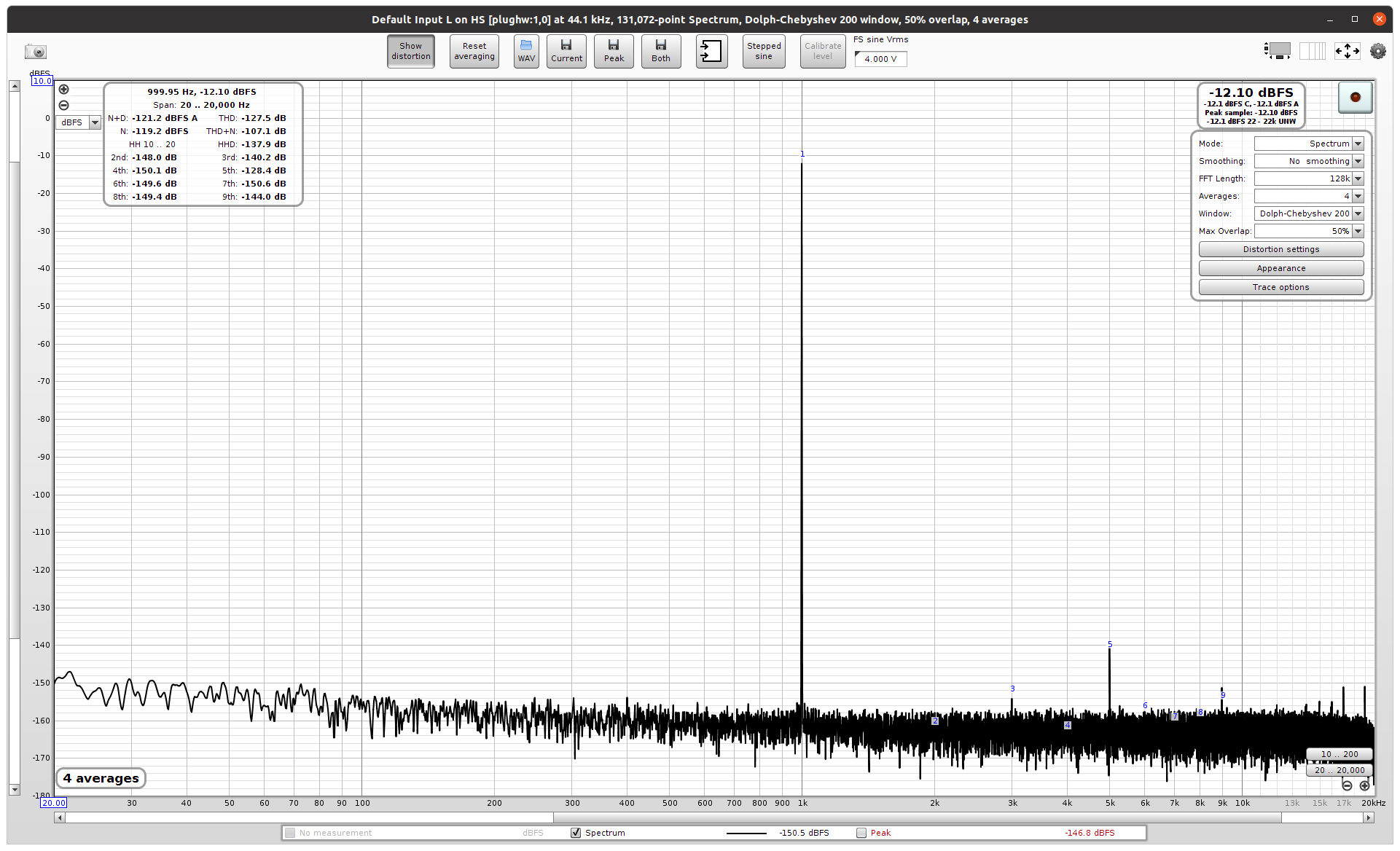Click the import arrow icon
Image resolution: width=1400 pixels, height=851 pixels.
click(711, 51)
